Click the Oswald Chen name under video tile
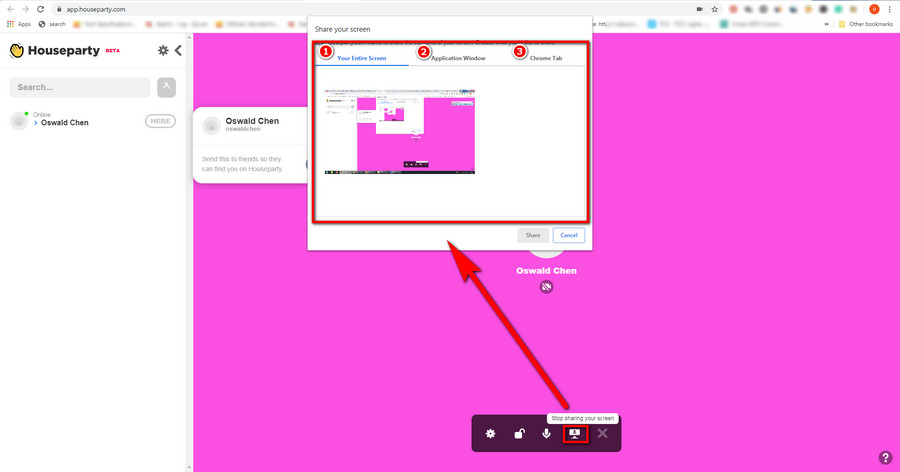This screenshot has height=472, width=900. point(546,270)
